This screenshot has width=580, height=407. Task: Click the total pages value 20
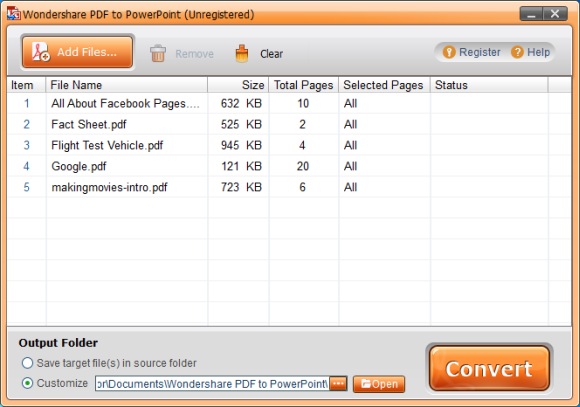(x=303, y=166)
